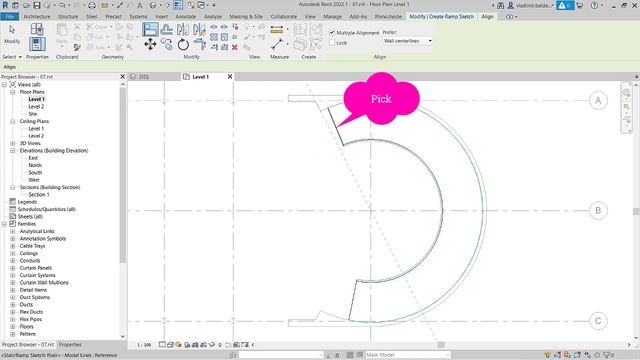640x360 pixels.
Task: Expand the Ducts family node
Action: tap(13, 304)
